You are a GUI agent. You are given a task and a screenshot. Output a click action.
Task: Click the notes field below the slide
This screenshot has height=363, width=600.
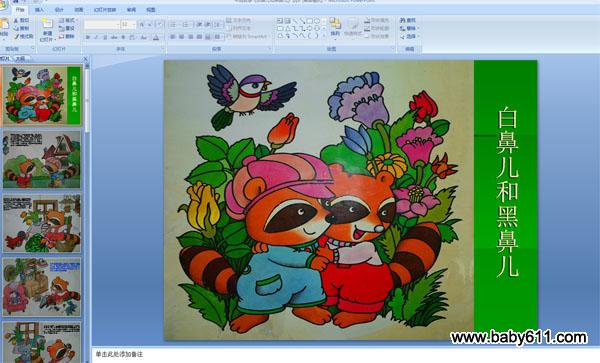(345, 355)
